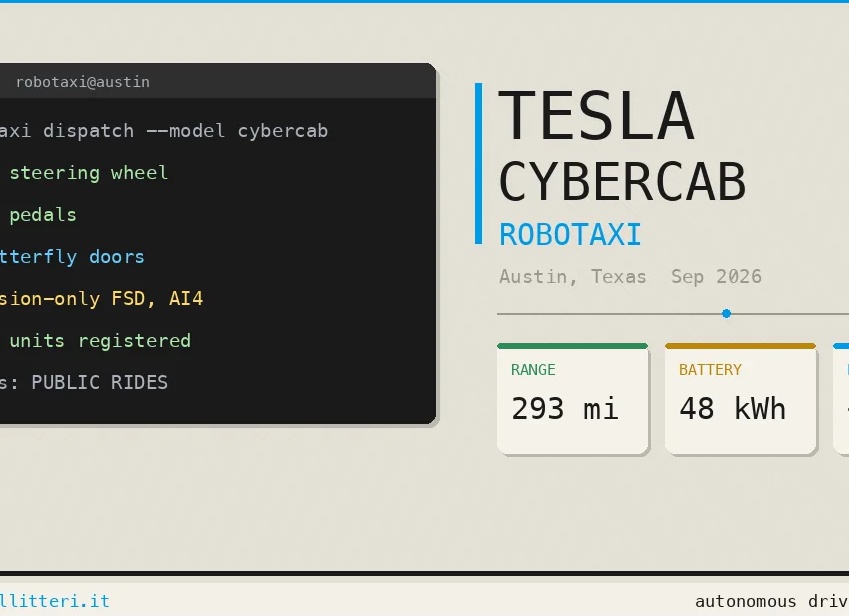The height and width of the screenshot is (616, 849).
Task: Click the CYBERCAB heading
Action: (622, 182)
